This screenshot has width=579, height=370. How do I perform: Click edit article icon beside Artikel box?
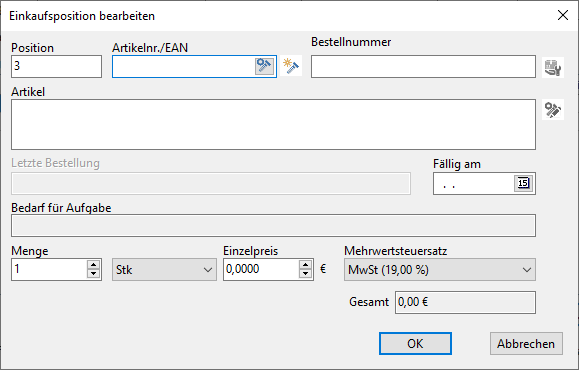click(x=553, y=110)
